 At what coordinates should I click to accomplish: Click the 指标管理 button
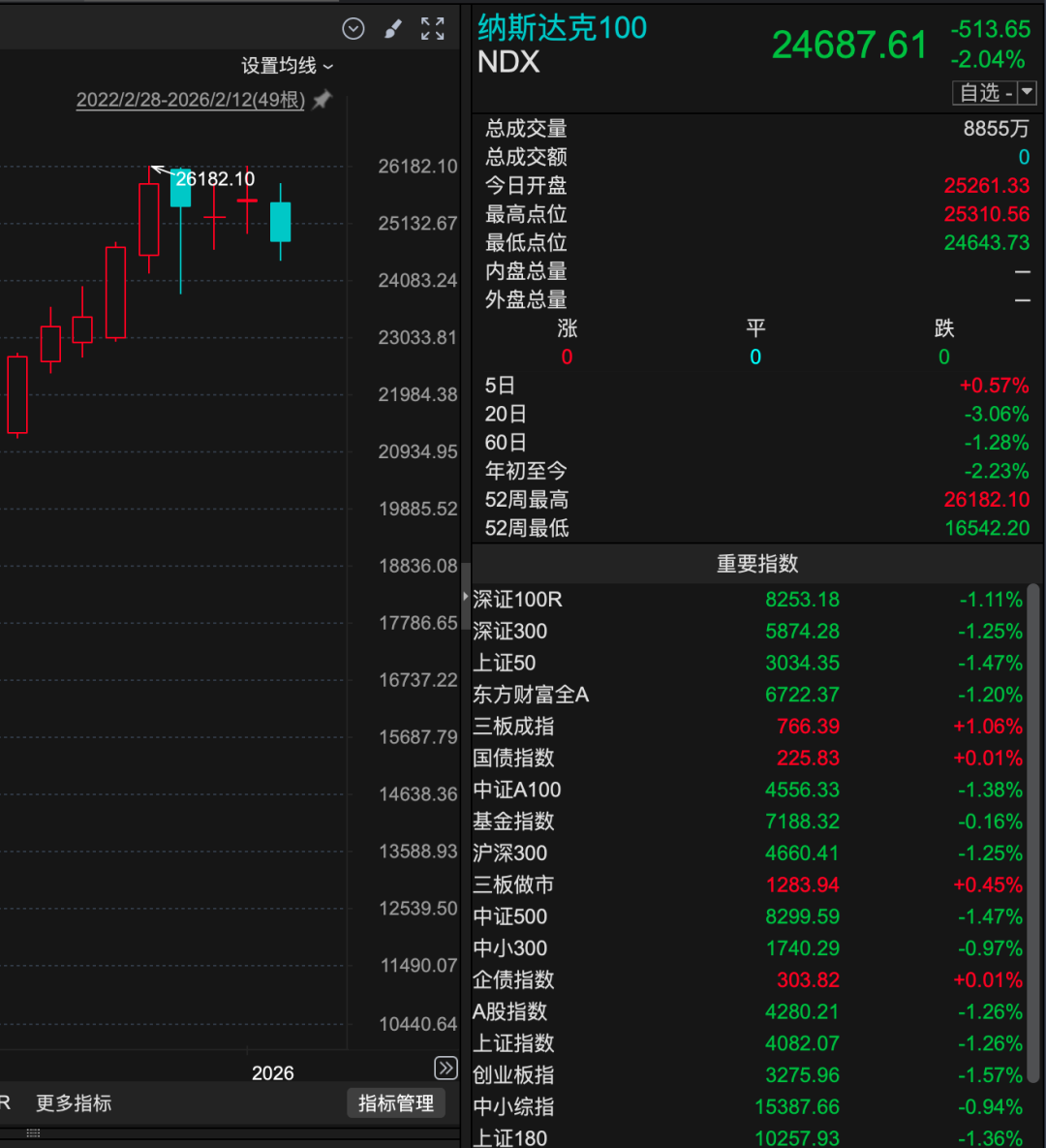(396, 1103)
